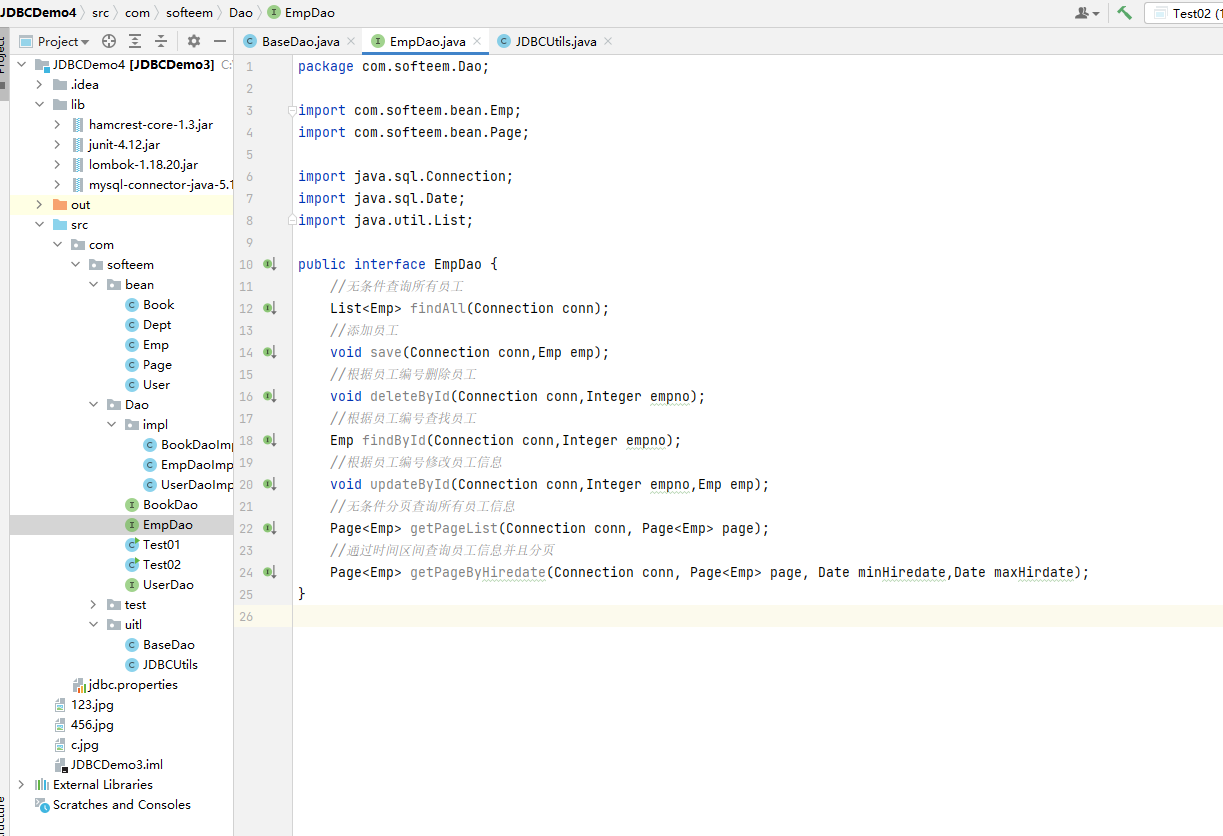Image resolution: width=1223 pixels, height=836 pixels.
Task: Select junit-4.12.jar in lib
Action: (124, 144)
